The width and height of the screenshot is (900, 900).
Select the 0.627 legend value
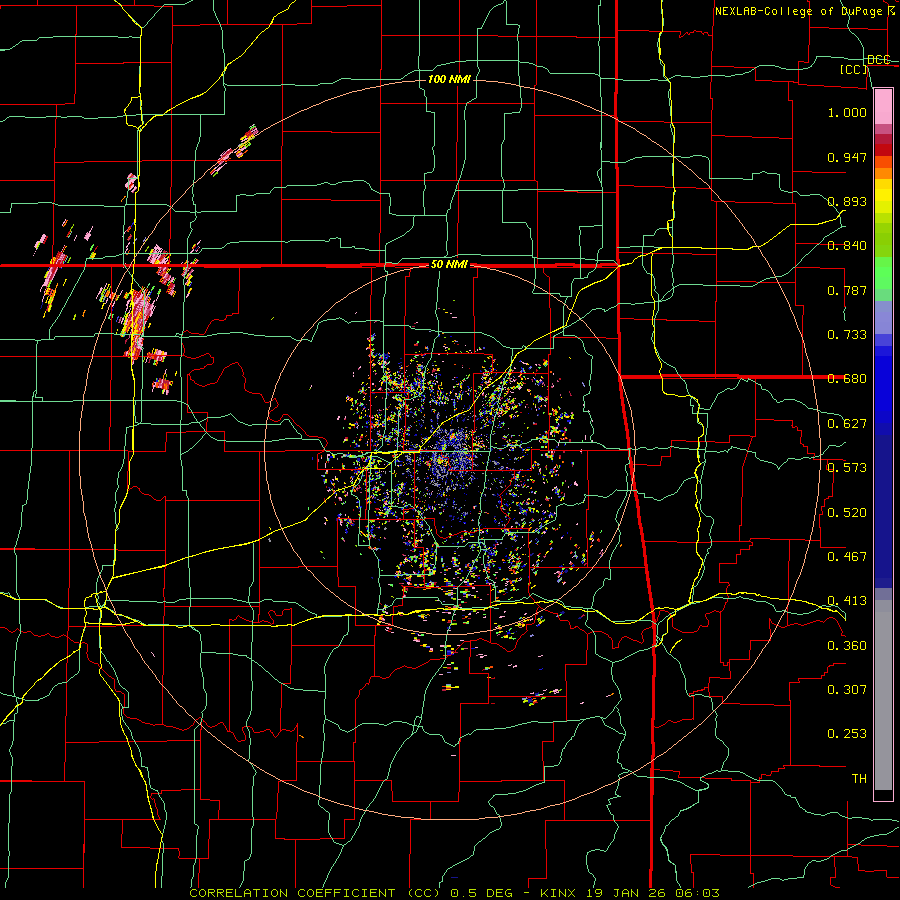[847, 424]
